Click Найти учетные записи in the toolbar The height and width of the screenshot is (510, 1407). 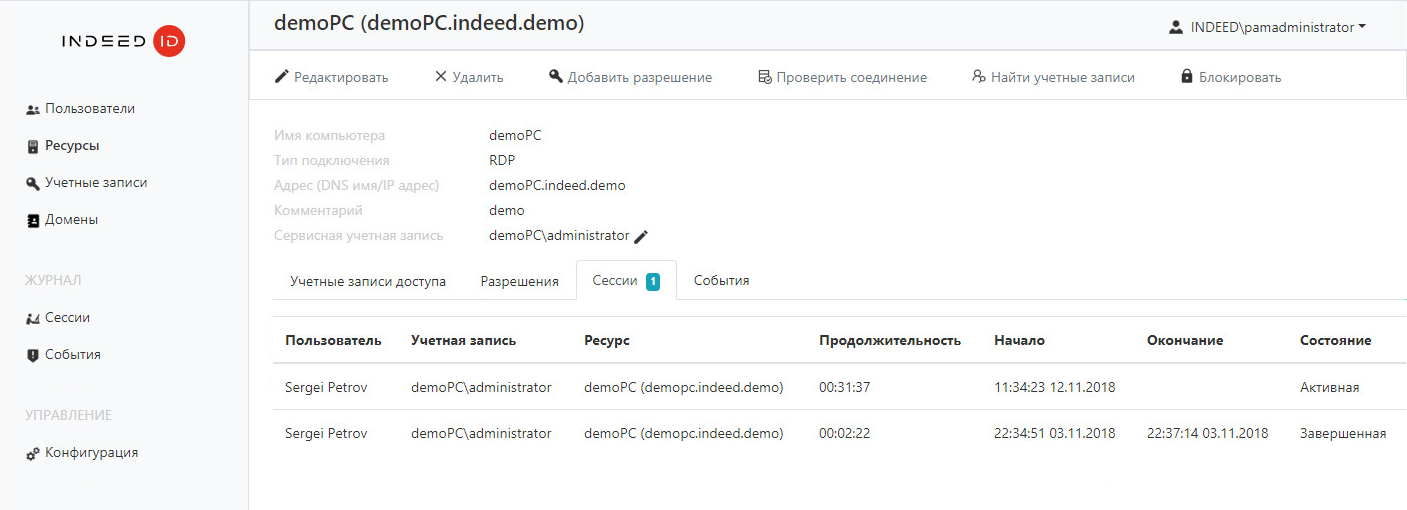tap(1053, 77)
